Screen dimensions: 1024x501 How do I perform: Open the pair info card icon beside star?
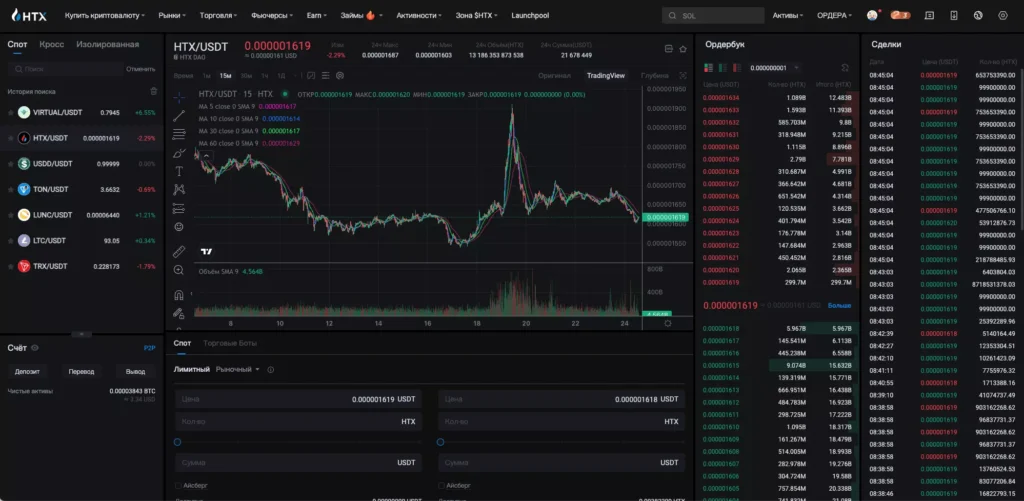coord(668,48)
